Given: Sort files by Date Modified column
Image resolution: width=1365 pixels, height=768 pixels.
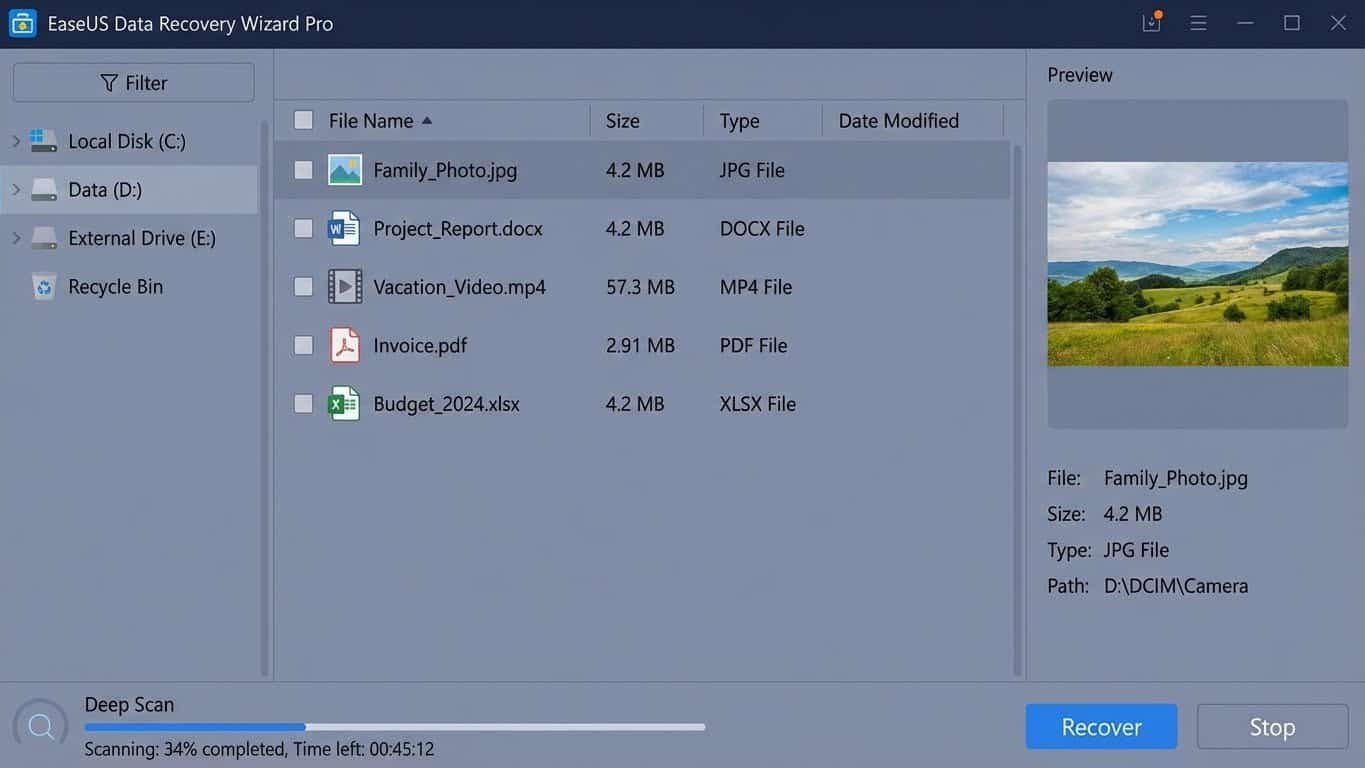Looking at the screenshot, I should pyautogui.click(x=898, y=121).
